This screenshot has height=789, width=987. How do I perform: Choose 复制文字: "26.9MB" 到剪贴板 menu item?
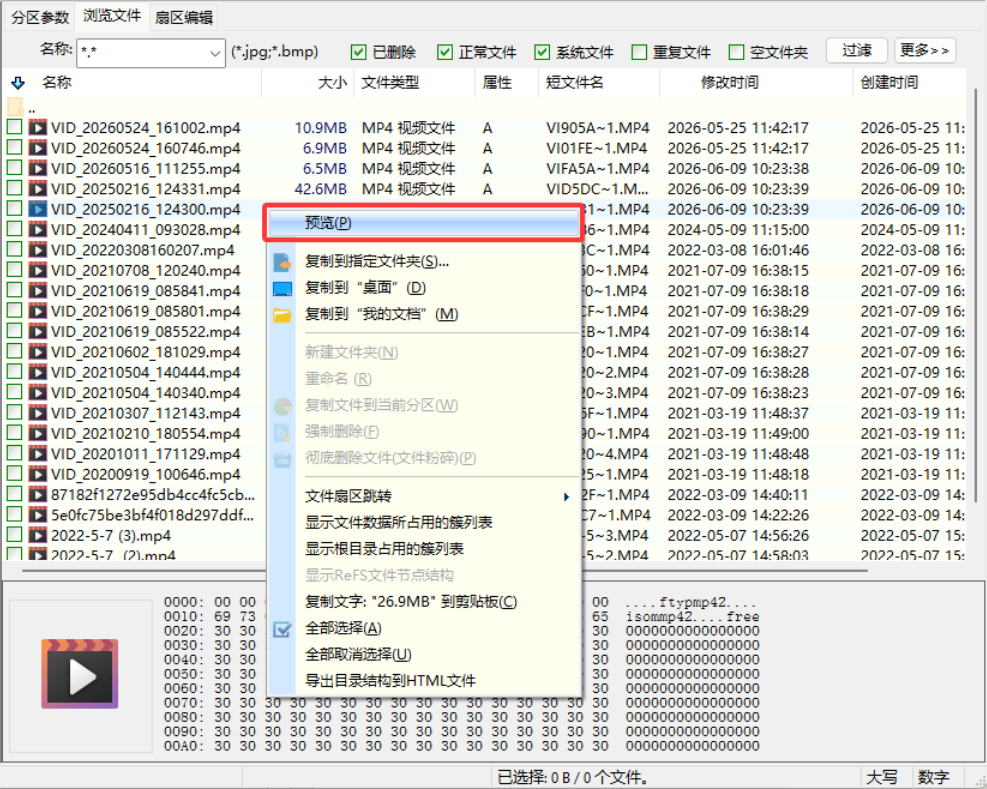[x=422, y=602]
